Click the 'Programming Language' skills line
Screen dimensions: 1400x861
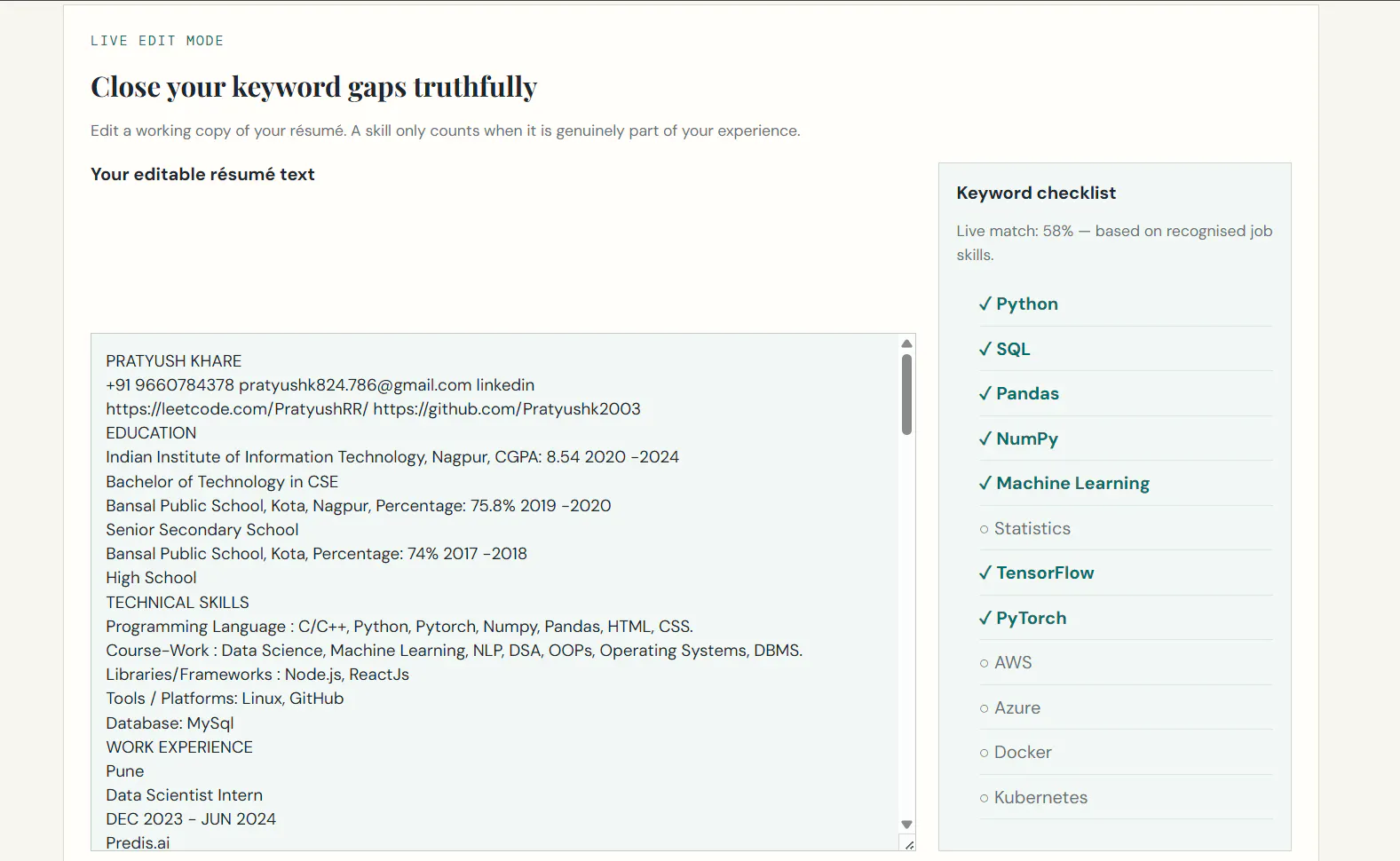(399, 627)
